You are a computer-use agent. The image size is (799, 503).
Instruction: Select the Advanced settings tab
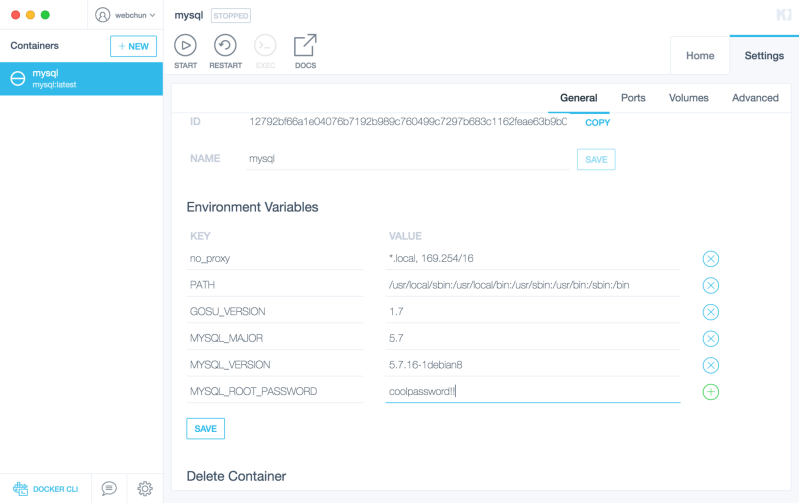point(755,98)
